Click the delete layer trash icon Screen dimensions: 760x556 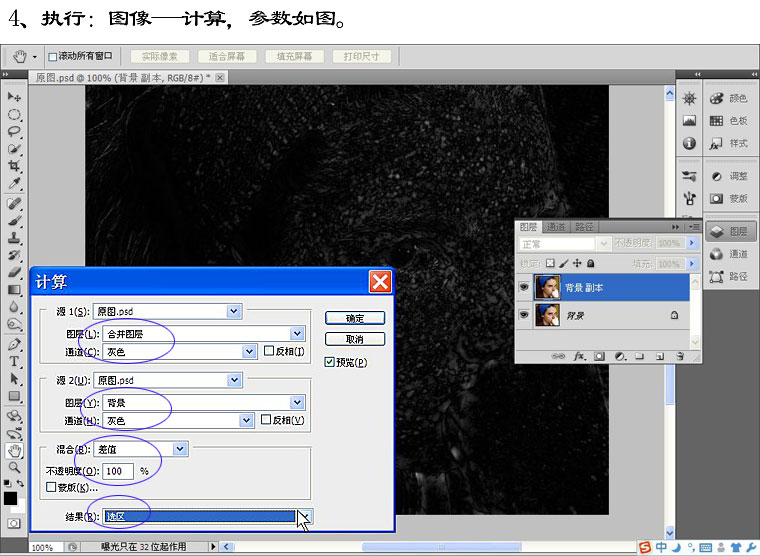click(x=680, y=356)
